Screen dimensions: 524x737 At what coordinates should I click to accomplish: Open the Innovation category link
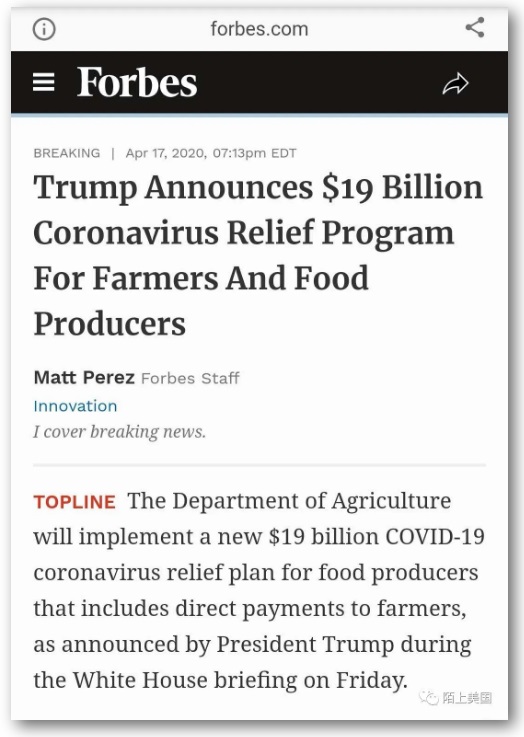tap(75, 406)
